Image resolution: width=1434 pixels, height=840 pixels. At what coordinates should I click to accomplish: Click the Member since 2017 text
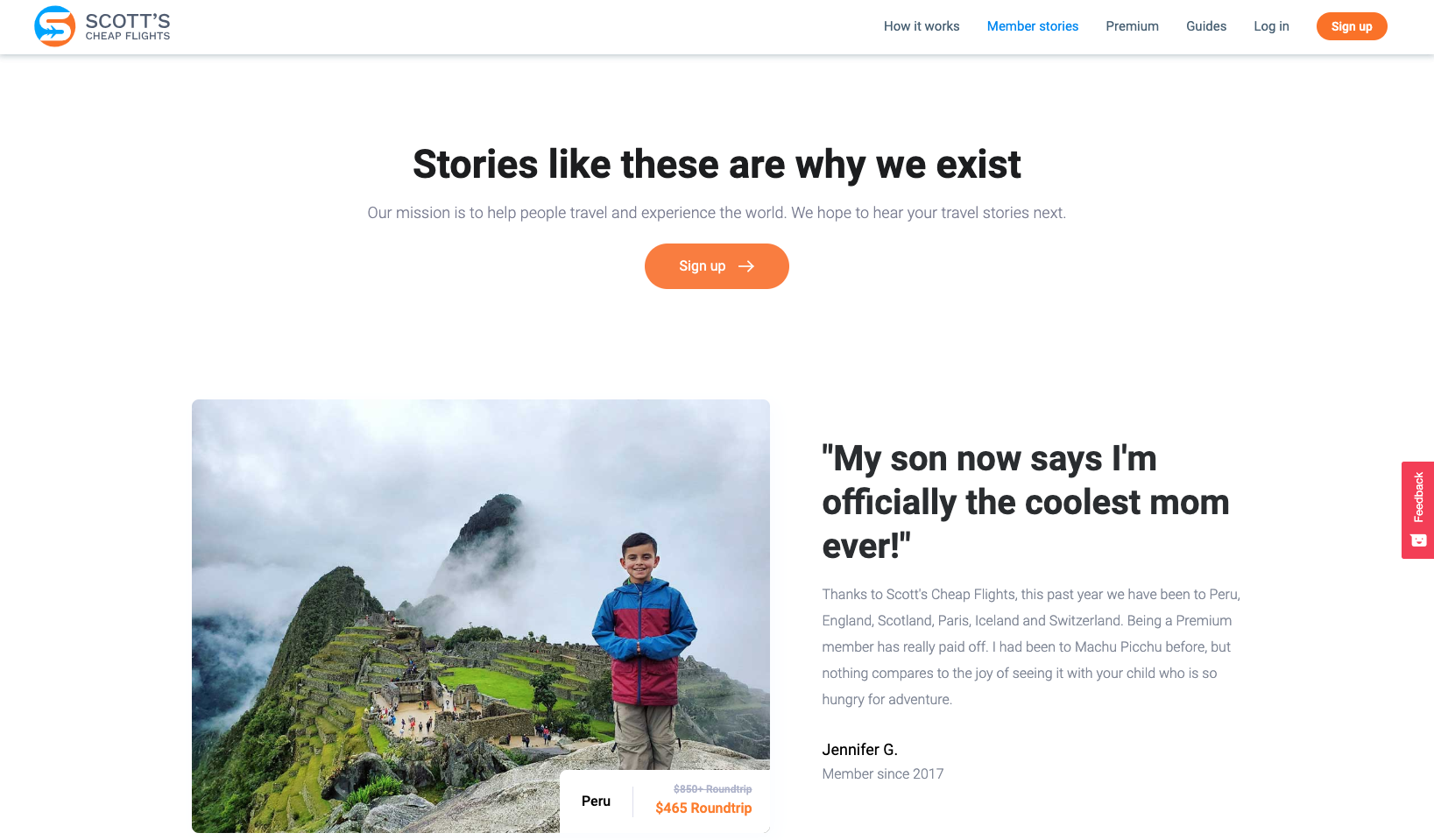click(x=882, y=774)
